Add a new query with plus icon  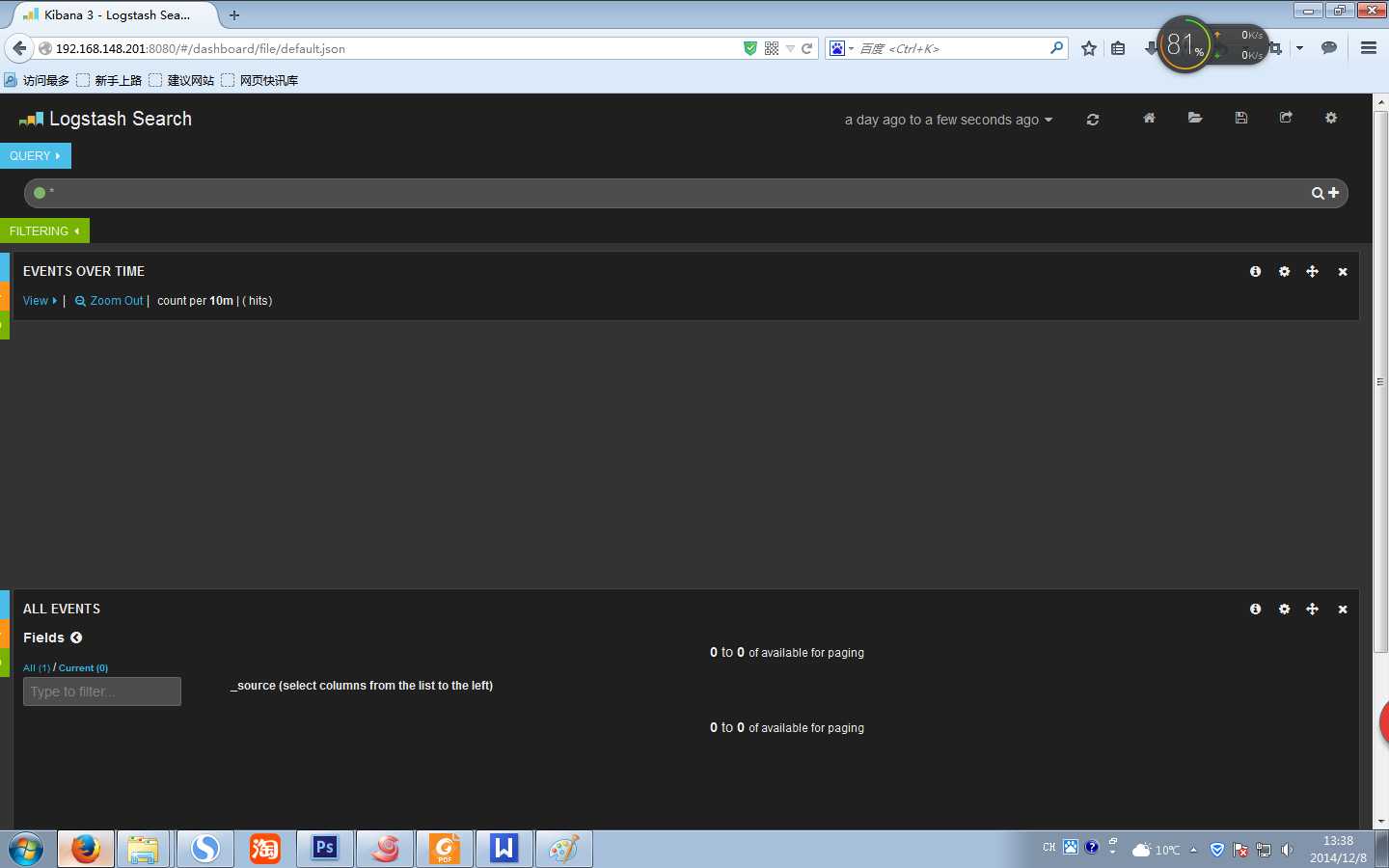pyautogui.click(x=1334, y=193)
